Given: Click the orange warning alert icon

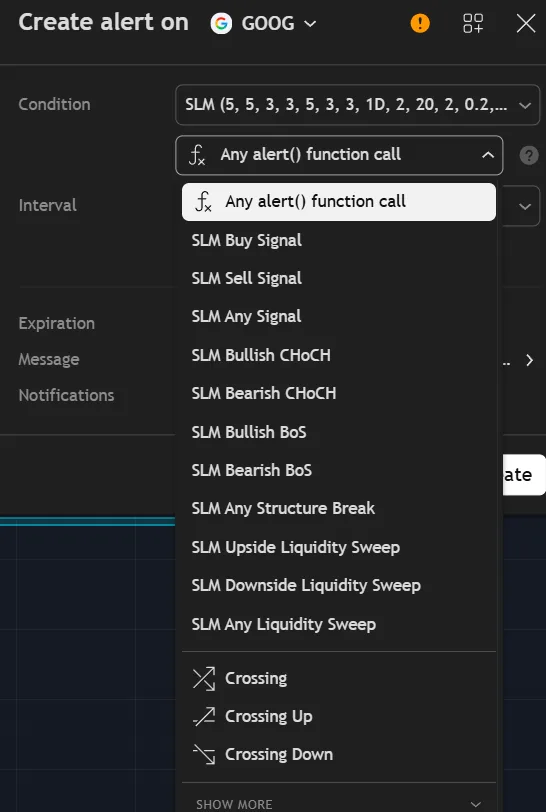Looking at the screenshot, I should pos(420,23).
